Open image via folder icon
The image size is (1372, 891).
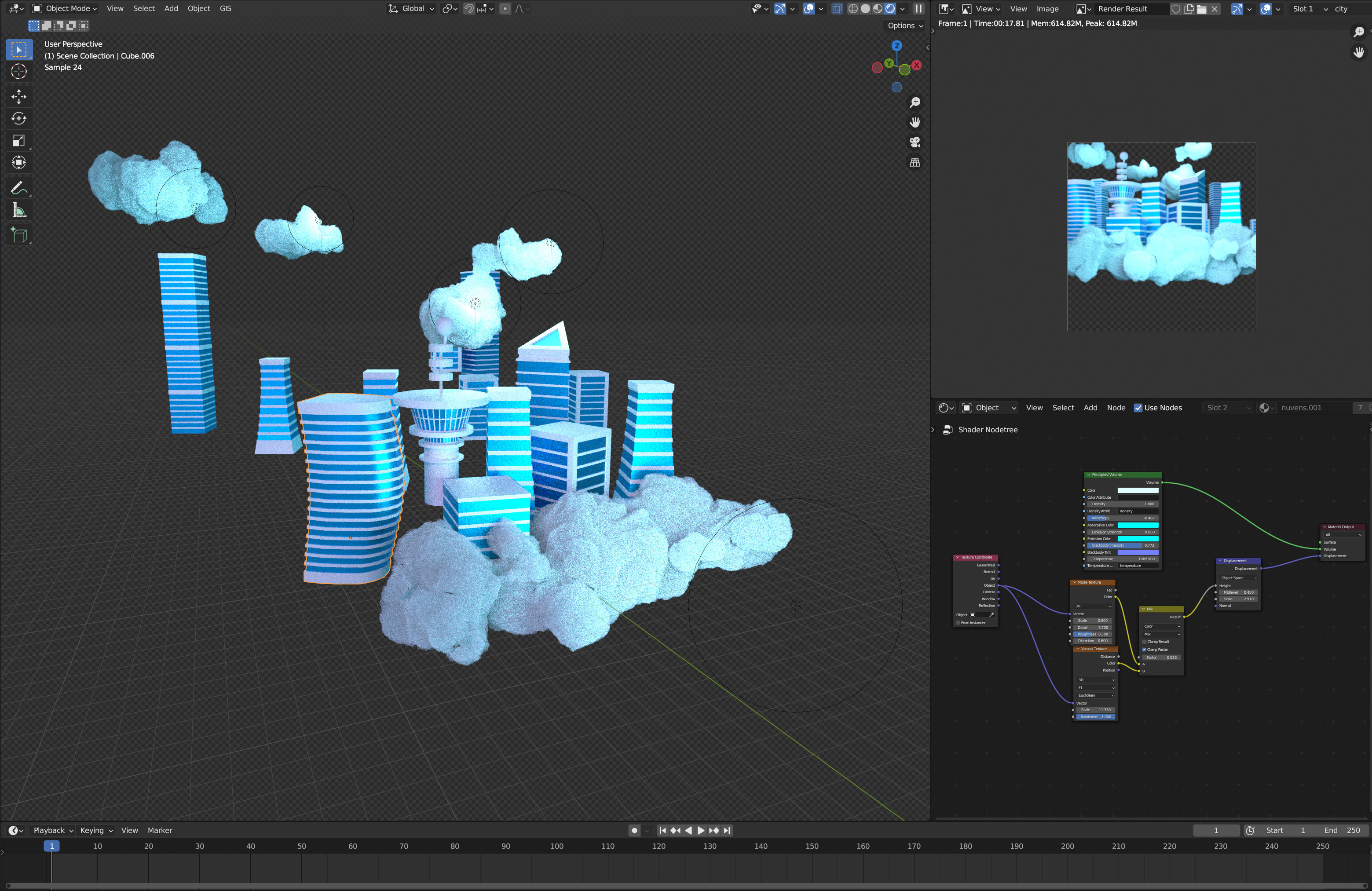tap(1202, 9)
